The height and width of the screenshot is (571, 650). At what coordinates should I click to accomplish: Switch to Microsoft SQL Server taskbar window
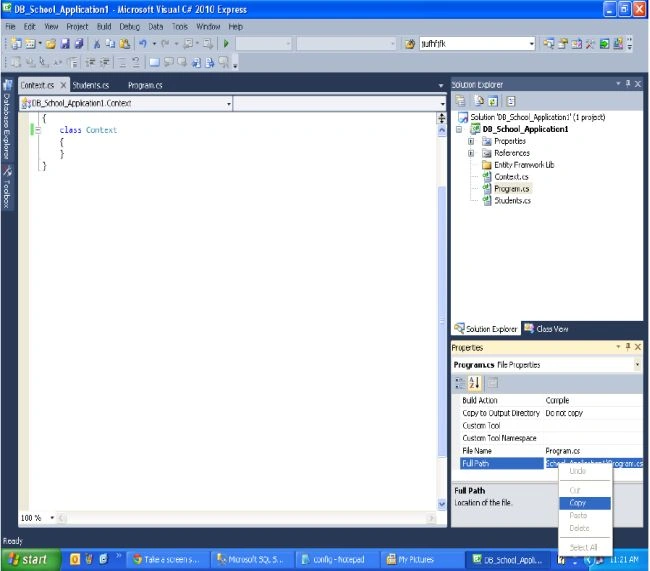[x=252, y=559]
